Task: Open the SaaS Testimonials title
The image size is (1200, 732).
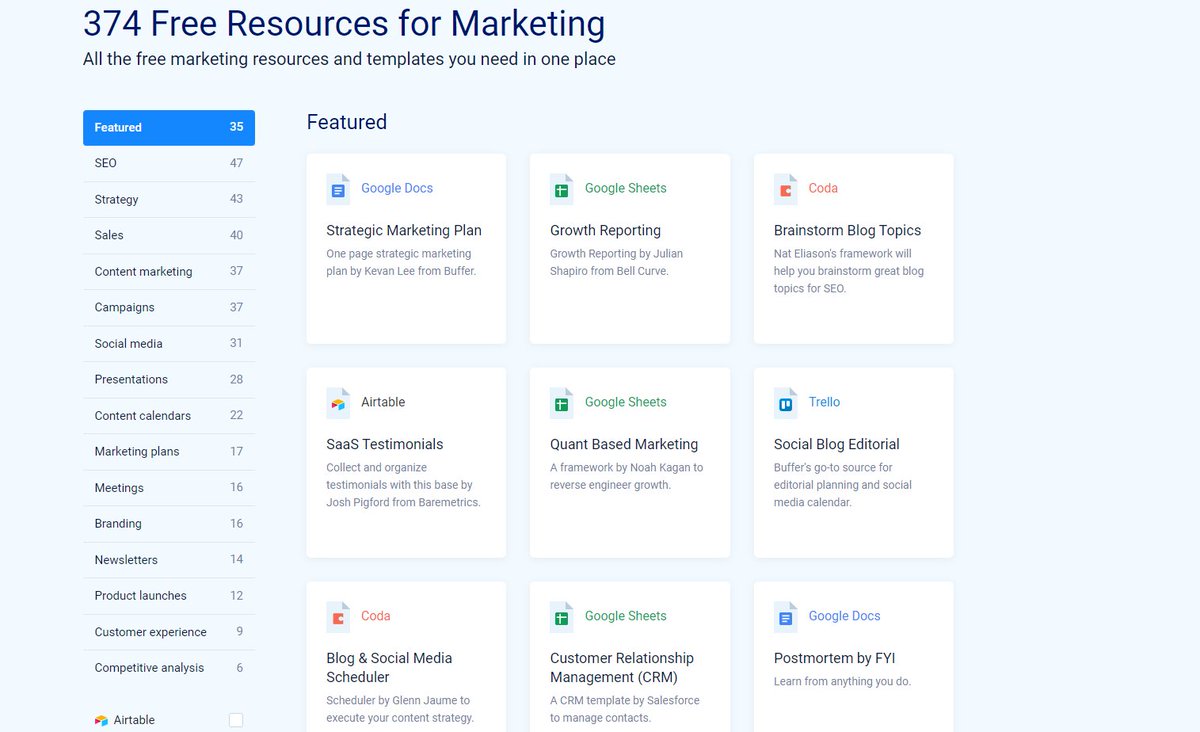Action: click(x=385, y=444)
